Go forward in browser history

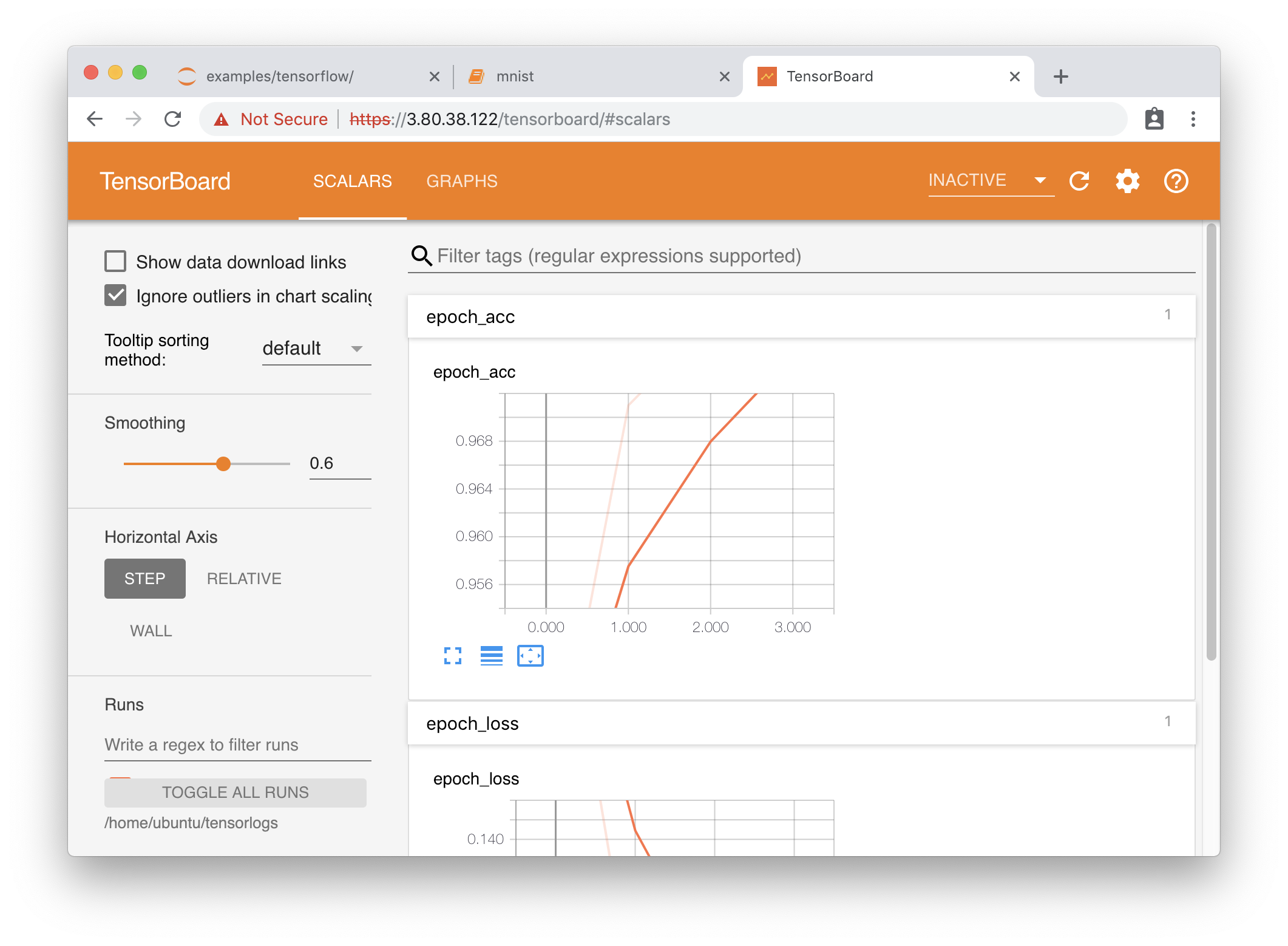[134, 119]
